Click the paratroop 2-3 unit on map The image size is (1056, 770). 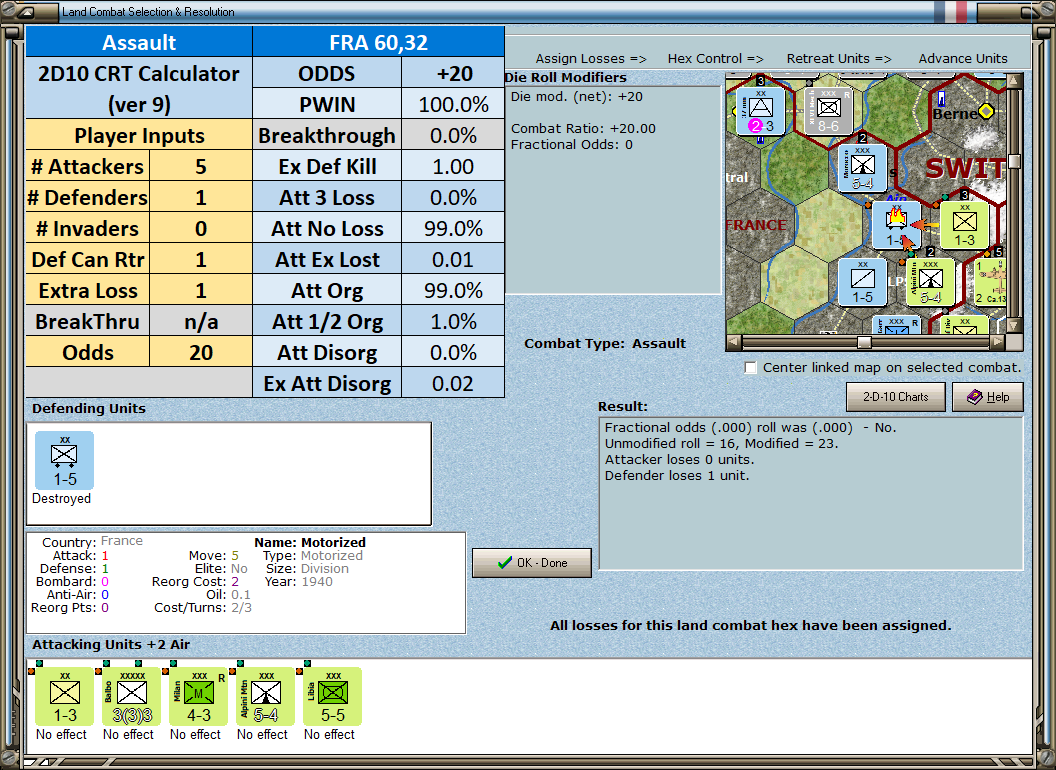point(760,110)
